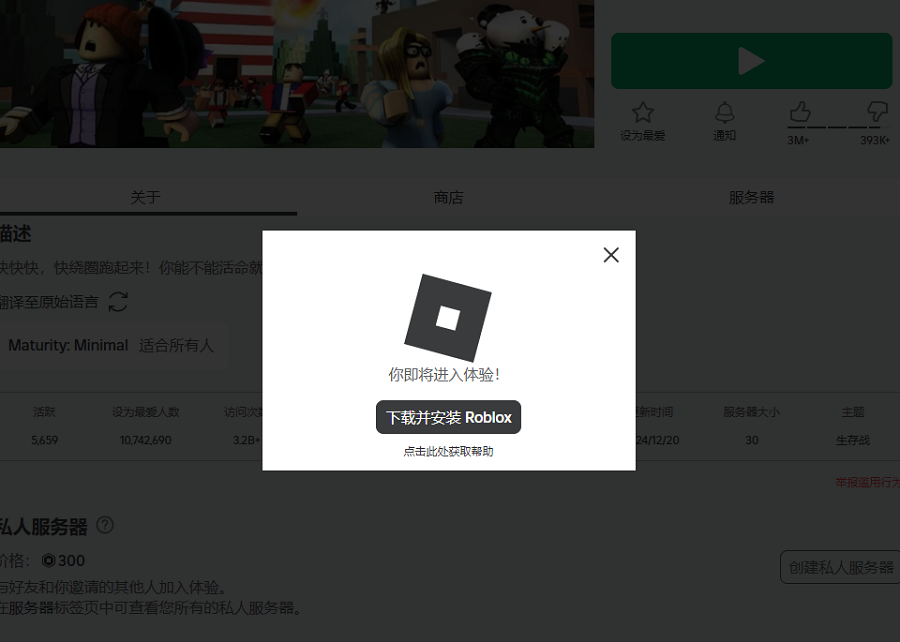Open the help question mark beside 私人服务器

pos(105,525)
